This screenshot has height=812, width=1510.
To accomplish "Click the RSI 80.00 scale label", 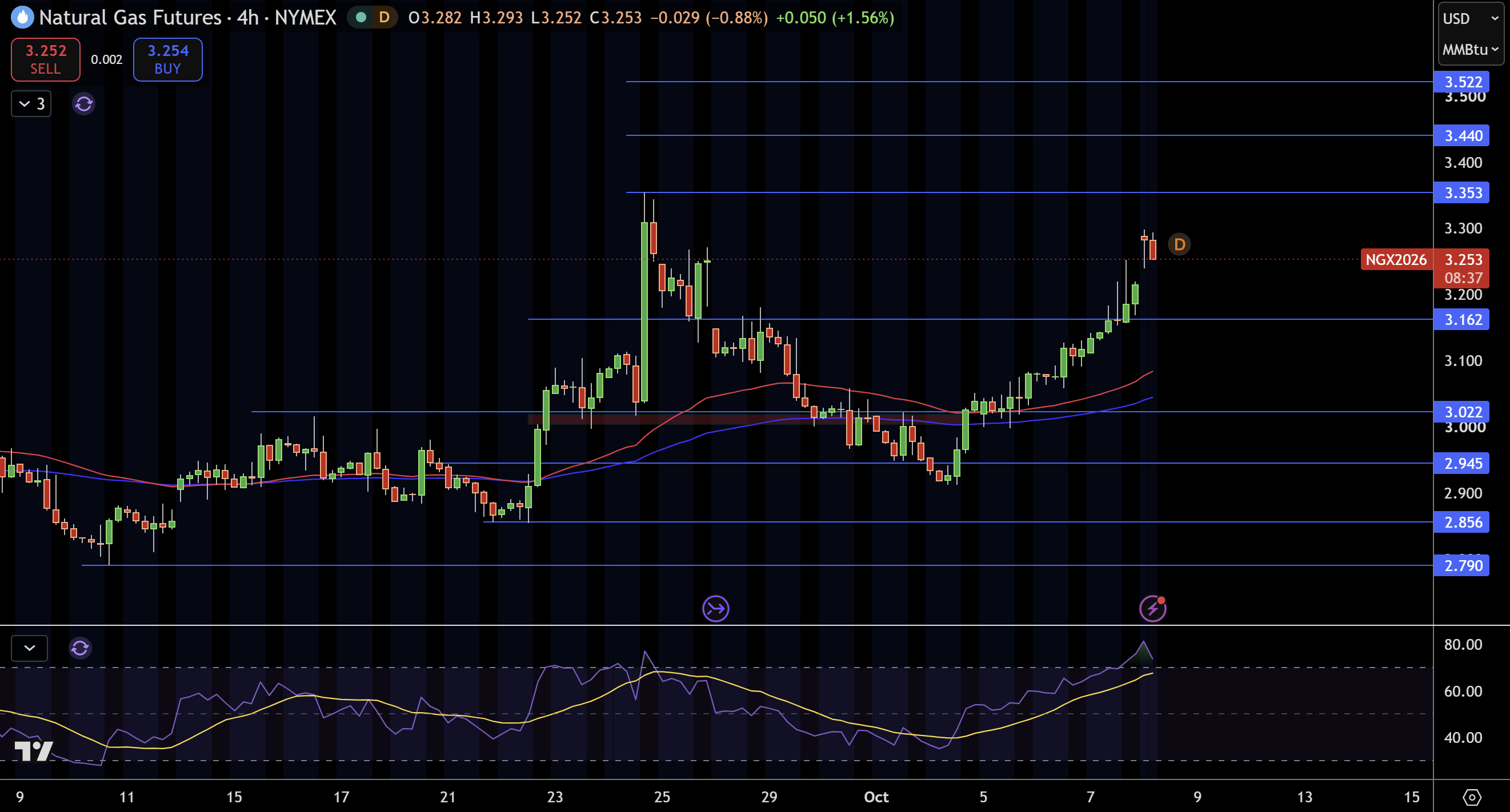I will pos(1463,645).
